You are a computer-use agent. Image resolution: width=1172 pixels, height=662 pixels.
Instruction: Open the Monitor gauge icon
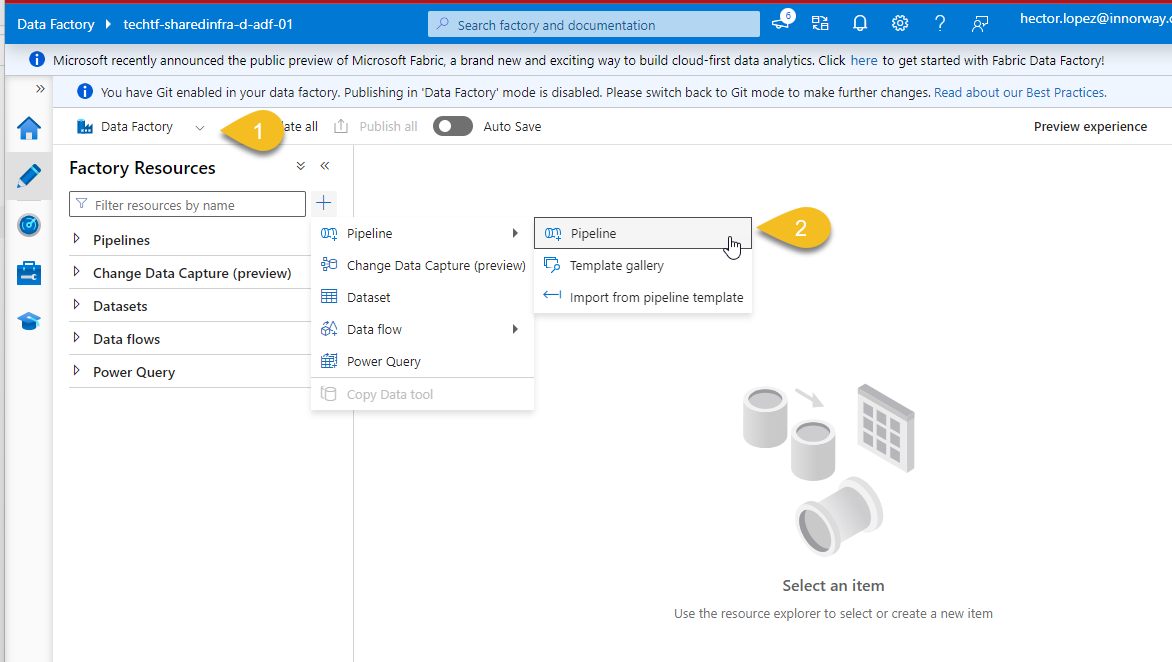(28, 225)
